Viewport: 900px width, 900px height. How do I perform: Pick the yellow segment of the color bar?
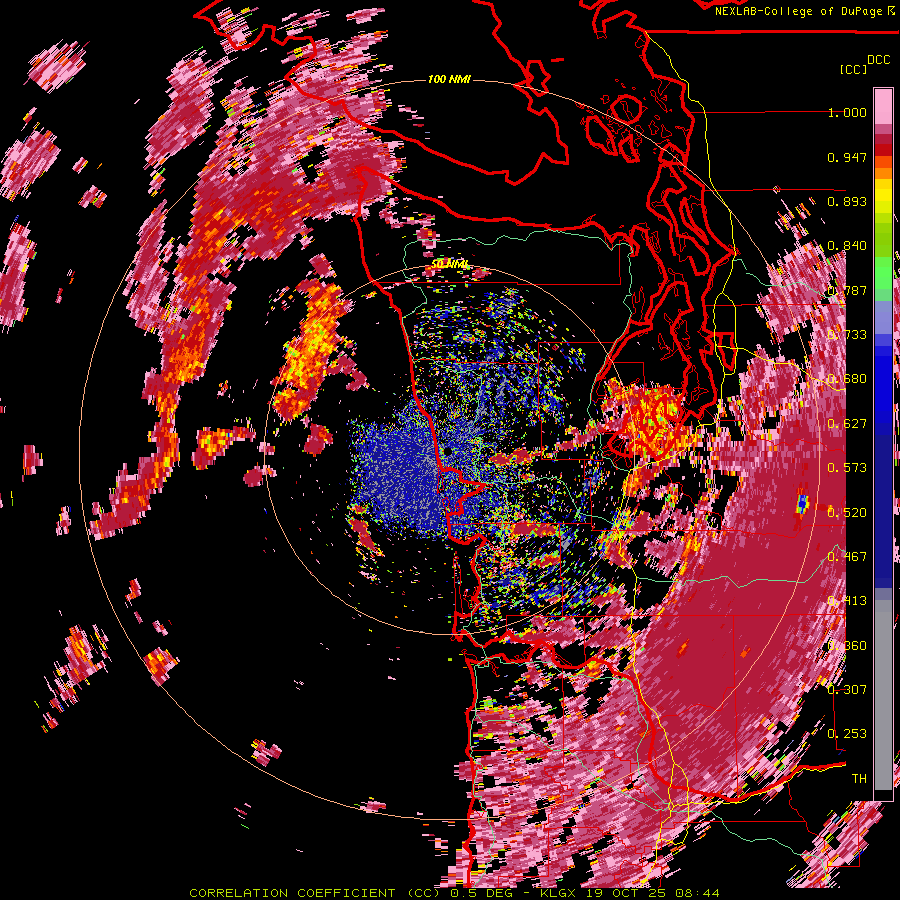pos(883,197)
